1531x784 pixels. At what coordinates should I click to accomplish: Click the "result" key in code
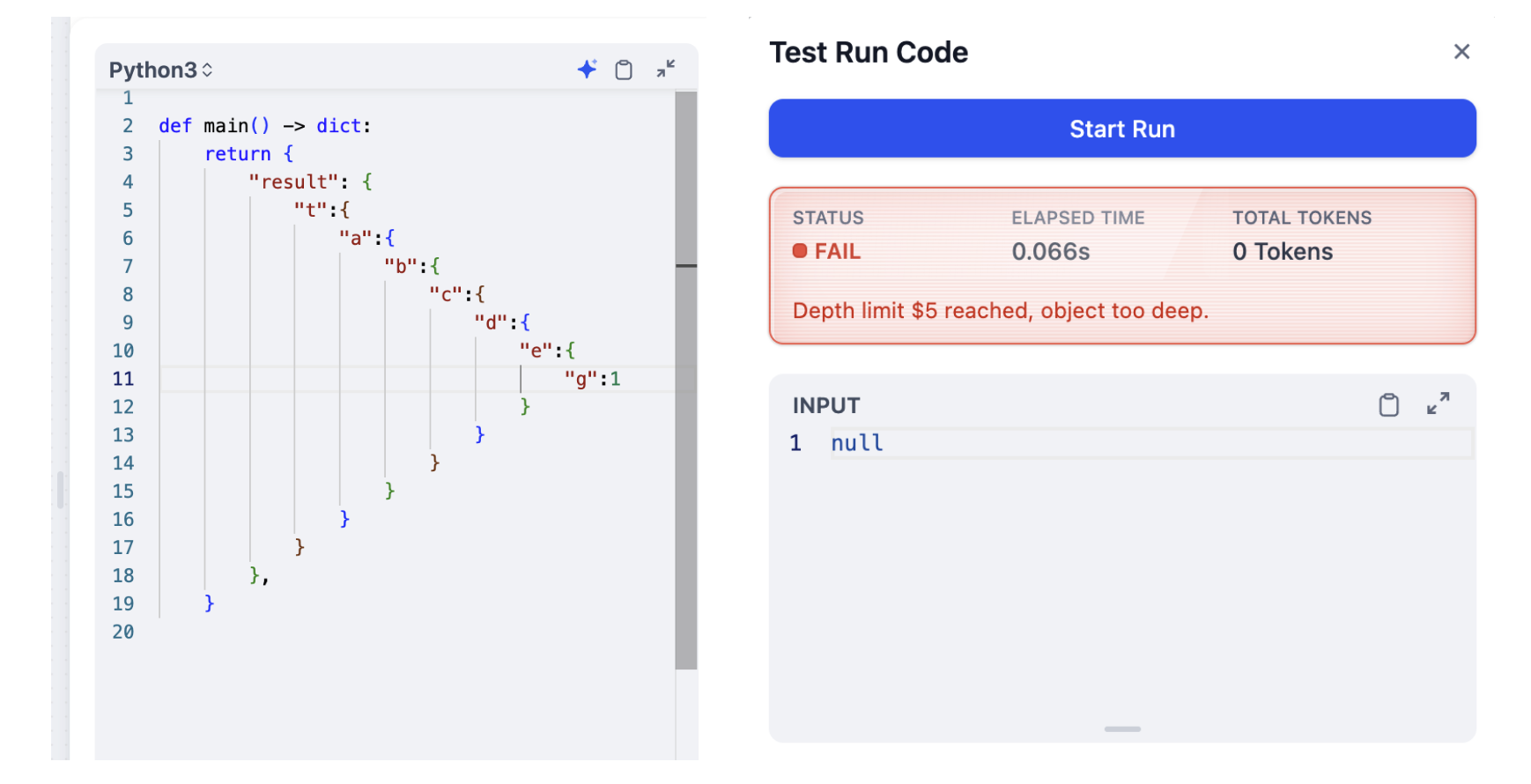[x=293, y=182]
